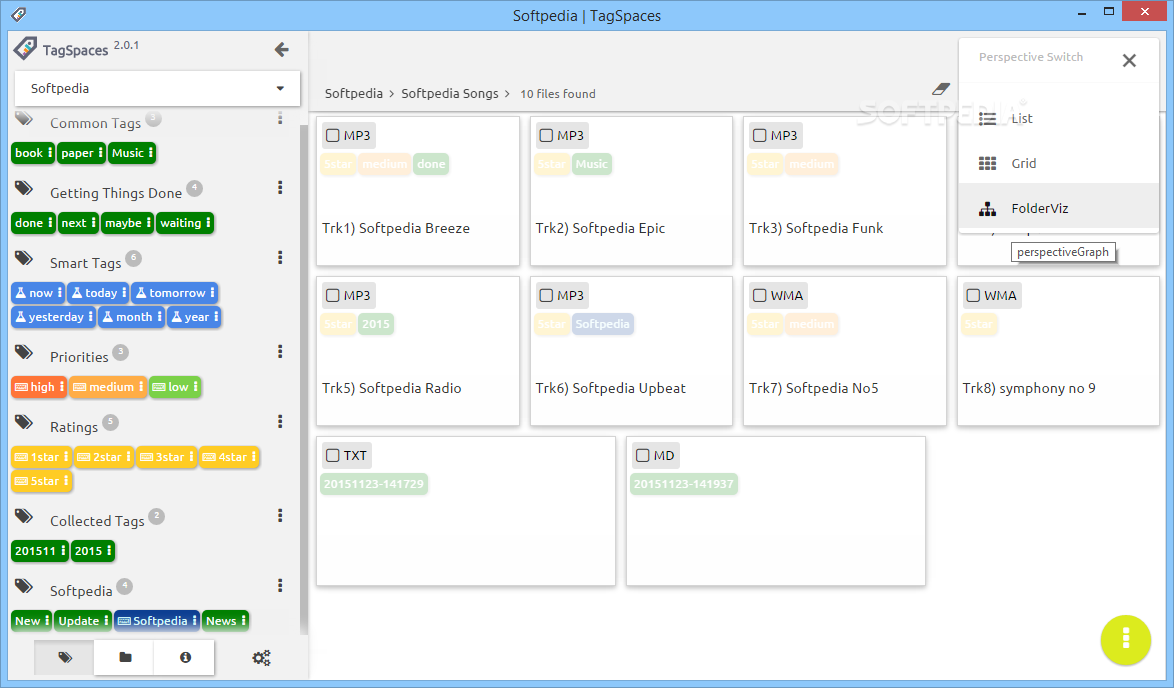Switch to the tags panel tab
Image resolution: width=1174 pixels, height=688 pixels.
(x=64, y=657)
